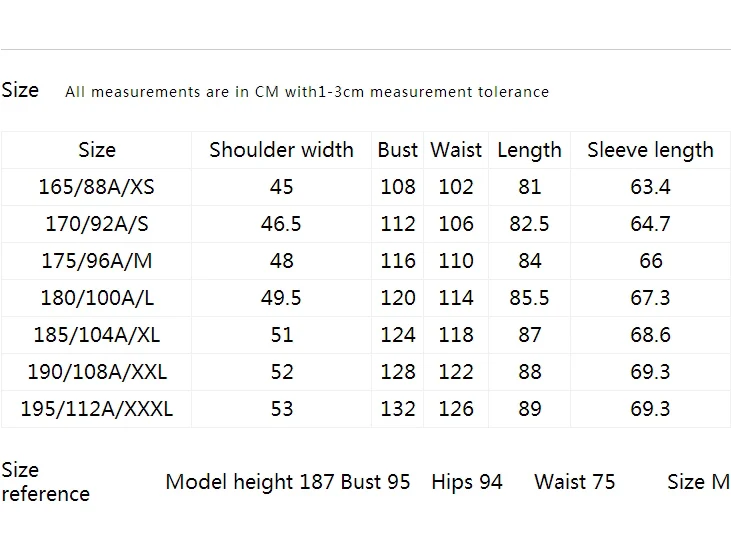The width and height of the screenshot is (731, 536).
Task: Click the measurement tolerance note text
Action: (x=307, y=92)
